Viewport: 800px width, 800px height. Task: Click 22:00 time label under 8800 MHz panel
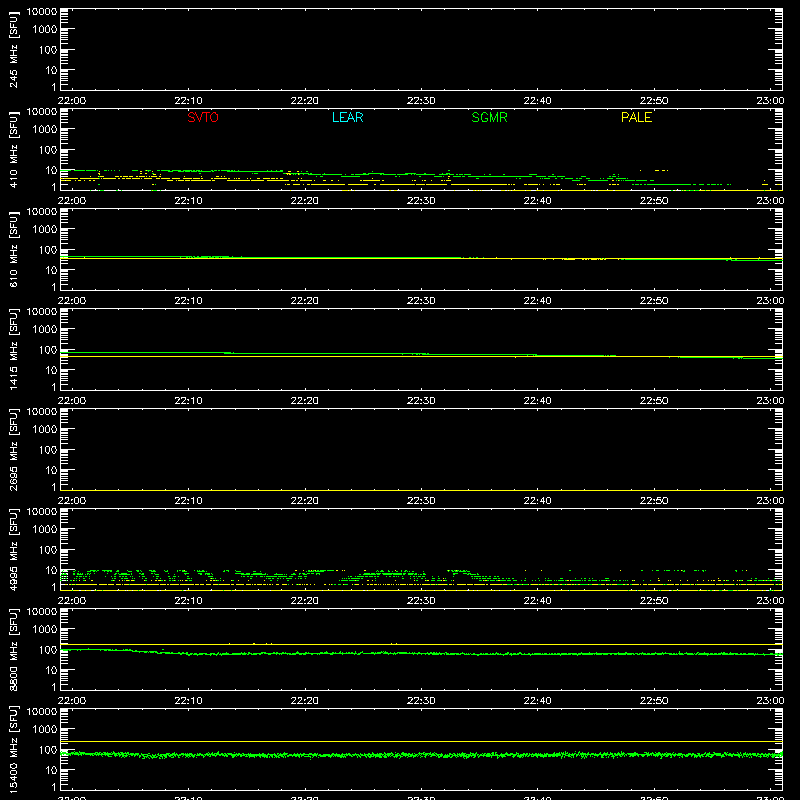pyautogui.click(x=72, y=701)
